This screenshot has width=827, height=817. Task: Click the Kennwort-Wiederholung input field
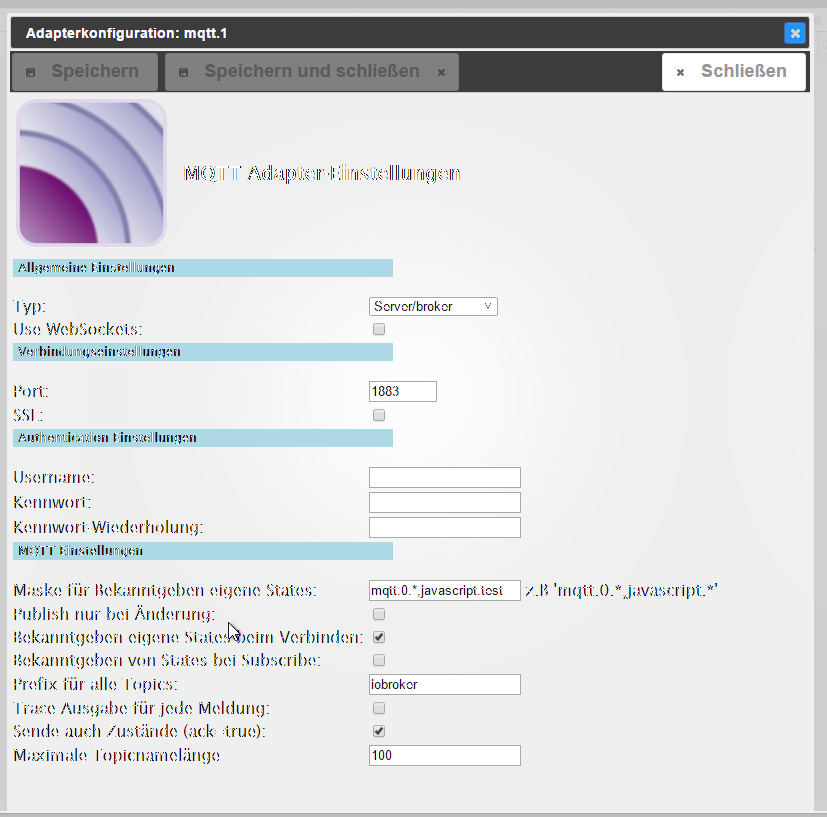[x=445, y=527]
